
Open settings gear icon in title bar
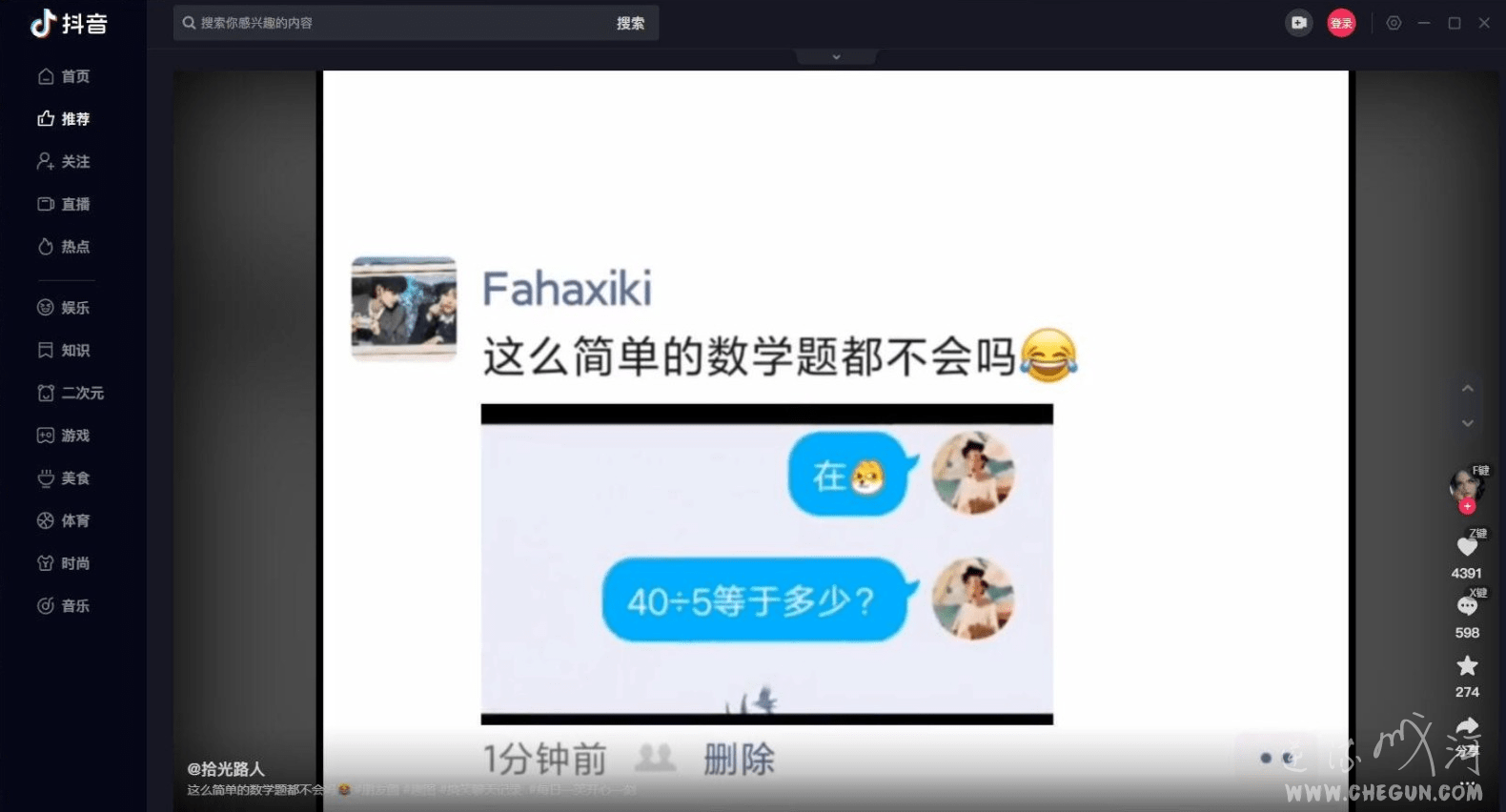point(1394,23)
